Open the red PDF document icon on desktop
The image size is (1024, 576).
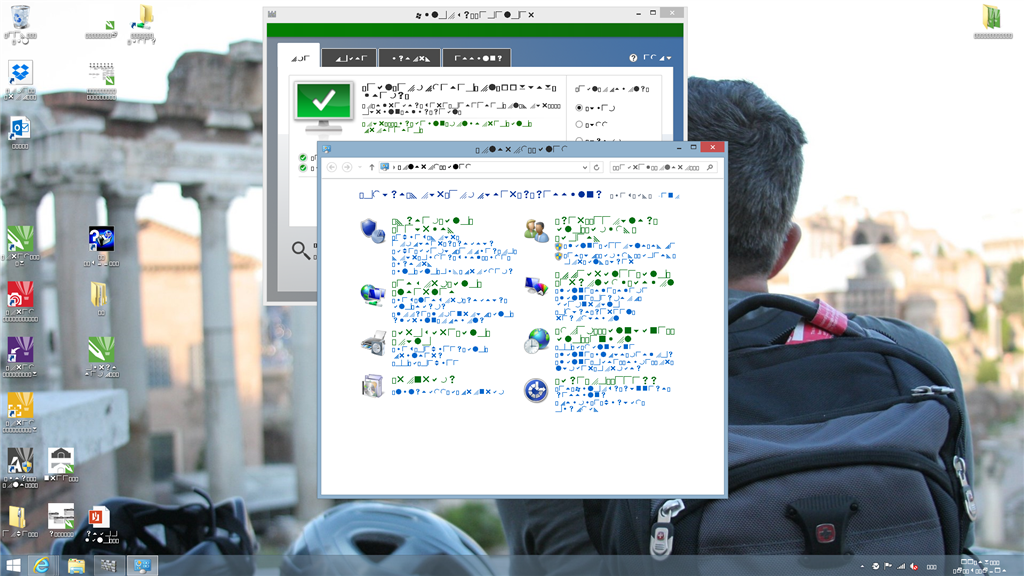click(x=99, y=517)
